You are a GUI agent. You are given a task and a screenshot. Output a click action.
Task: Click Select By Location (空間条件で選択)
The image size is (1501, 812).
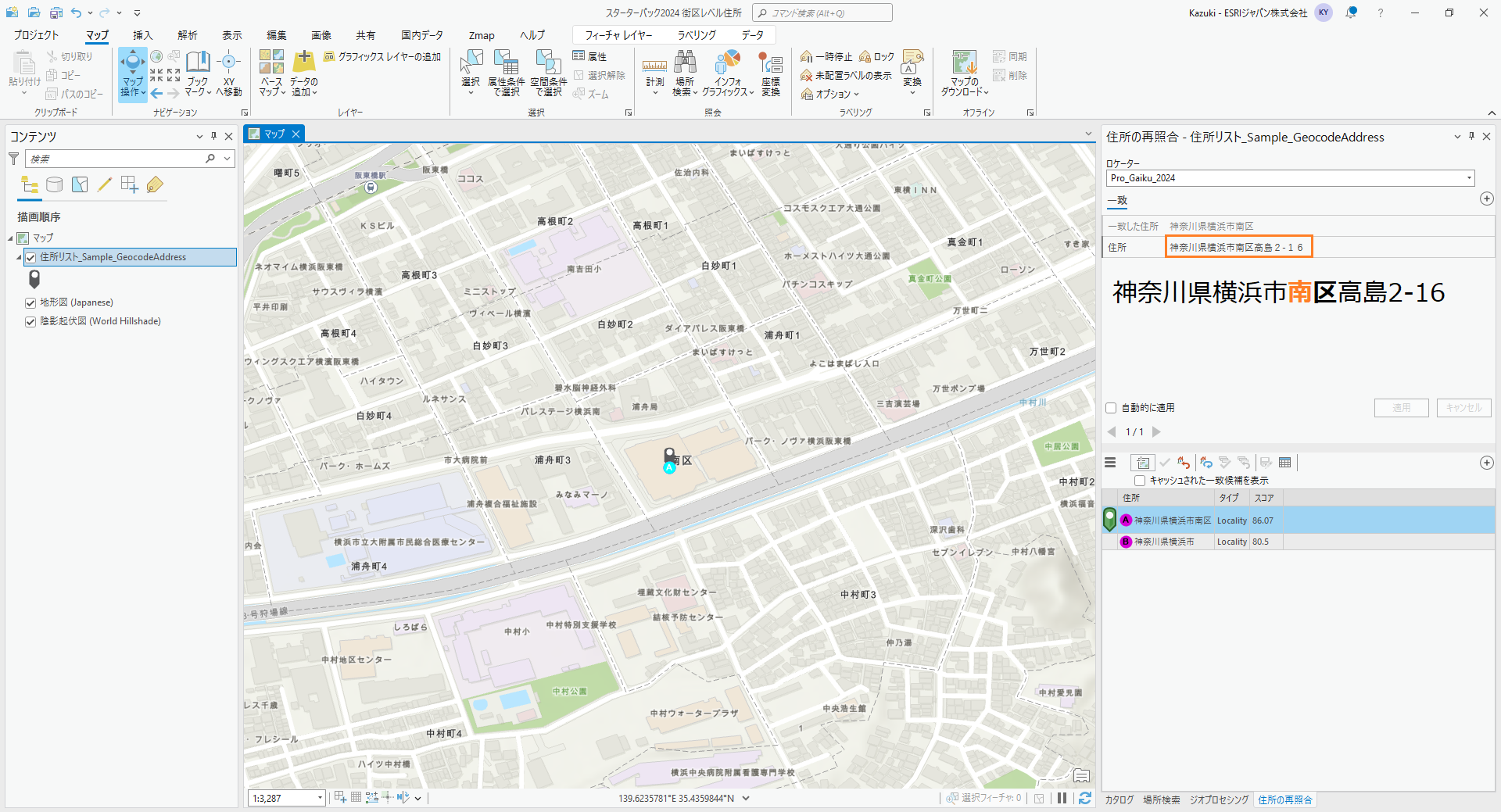coord(548,73)
